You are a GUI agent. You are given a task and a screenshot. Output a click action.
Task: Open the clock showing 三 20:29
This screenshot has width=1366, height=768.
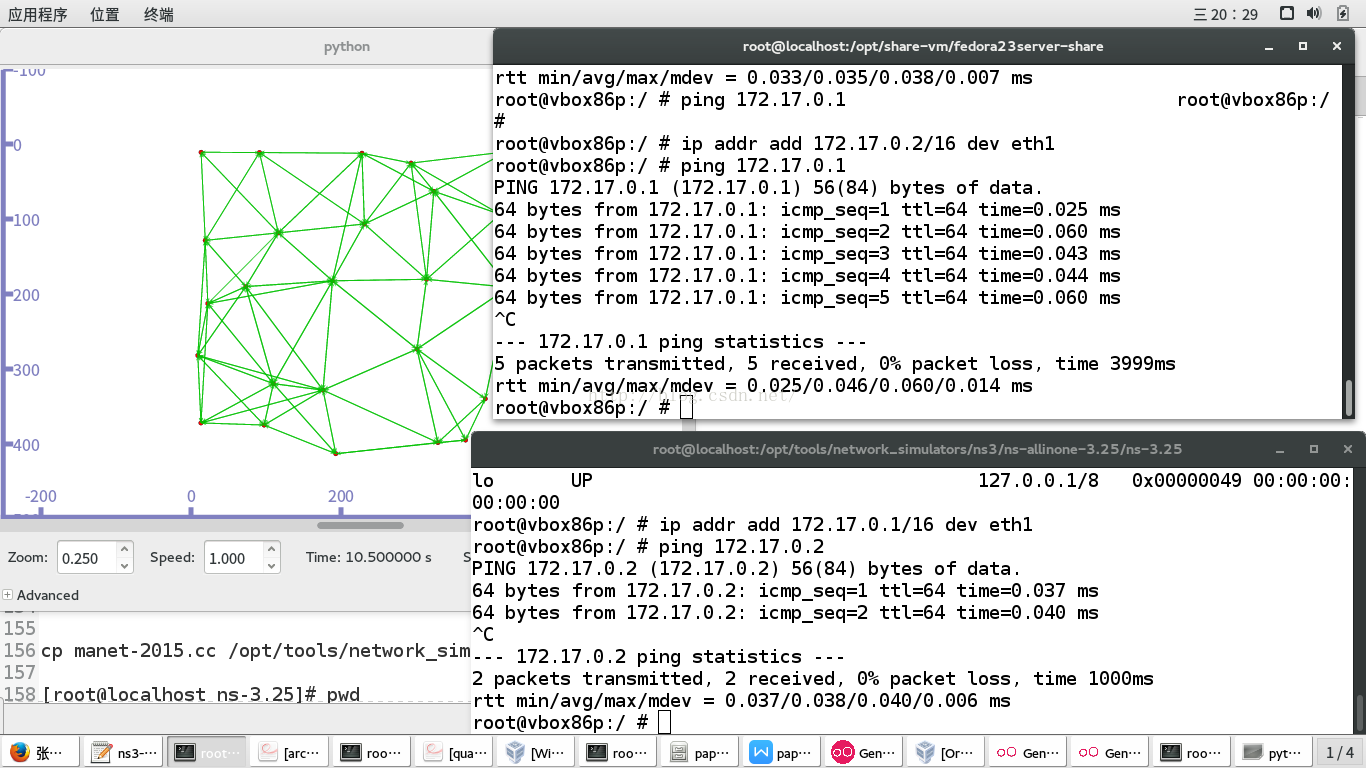(x=1226, y=14)
